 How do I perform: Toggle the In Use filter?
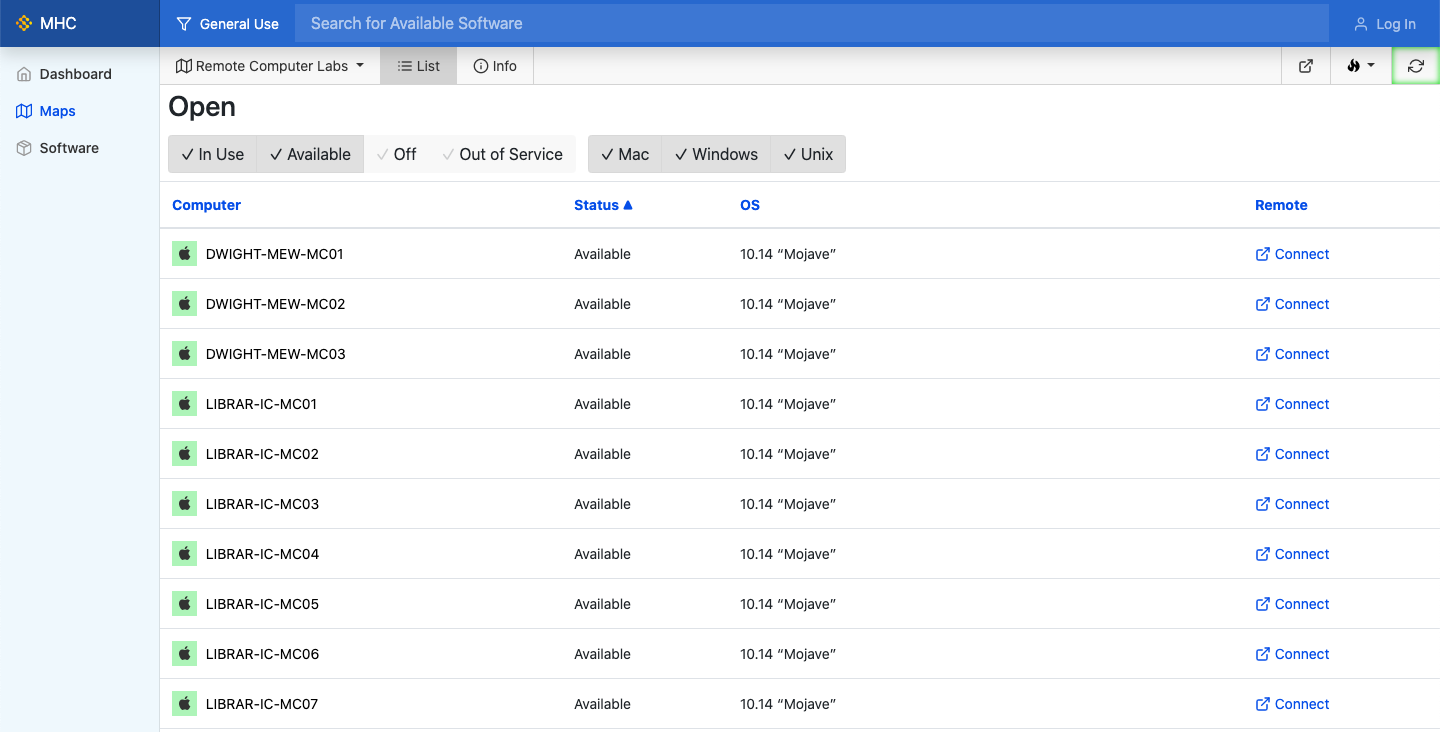pyautogui.click(x=213, y=154)
